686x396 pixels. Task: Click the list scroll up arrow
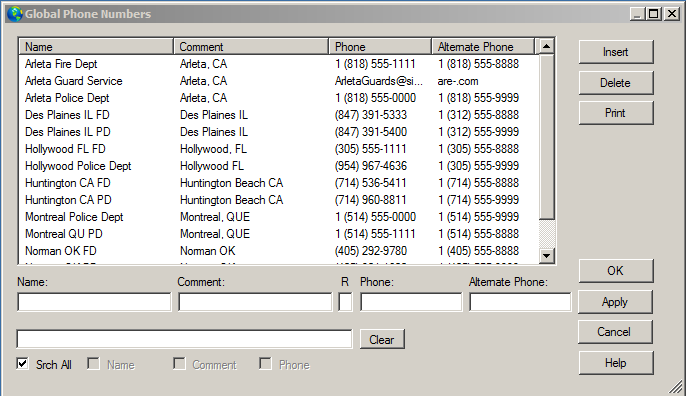546,46
